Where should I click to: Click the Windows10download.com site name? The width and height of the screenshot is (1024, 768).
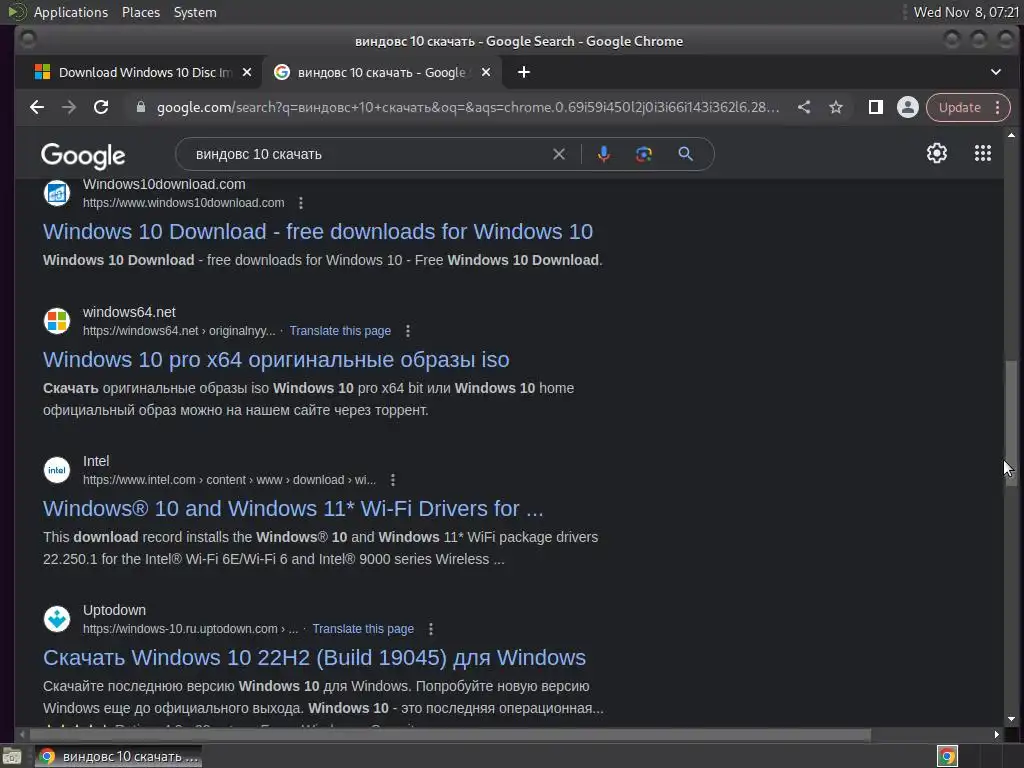click(164, 185)
